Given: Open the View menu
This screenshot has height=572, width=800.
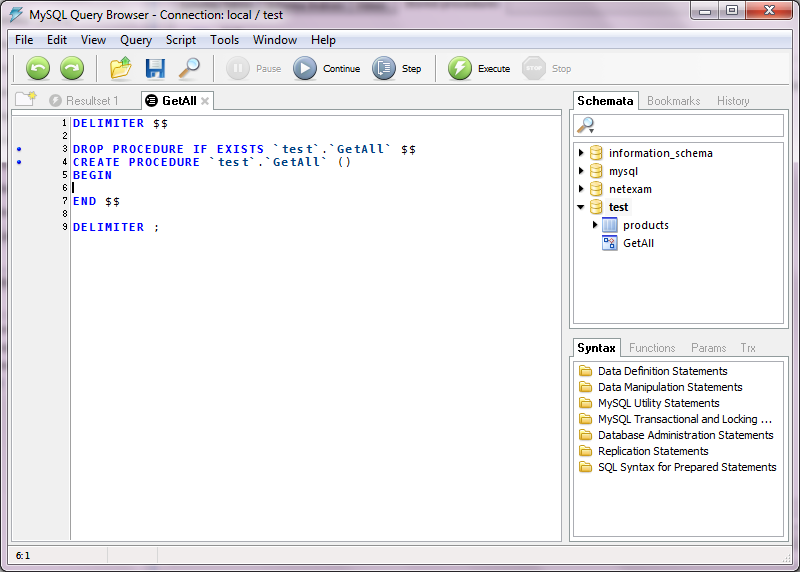Looking at the screenshot, I should click(93, 40).
